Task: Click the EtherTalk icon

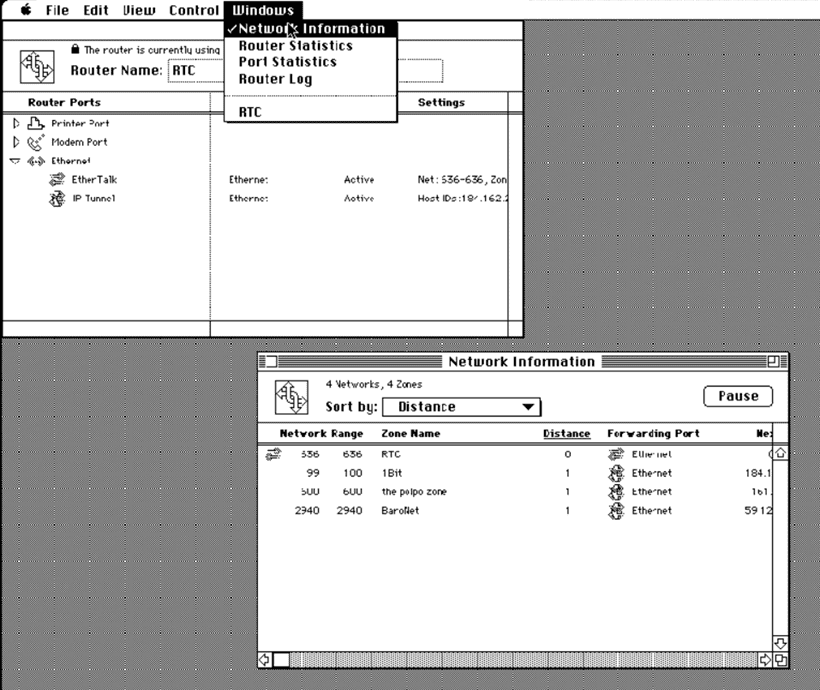Action: (x=57, y=180)
